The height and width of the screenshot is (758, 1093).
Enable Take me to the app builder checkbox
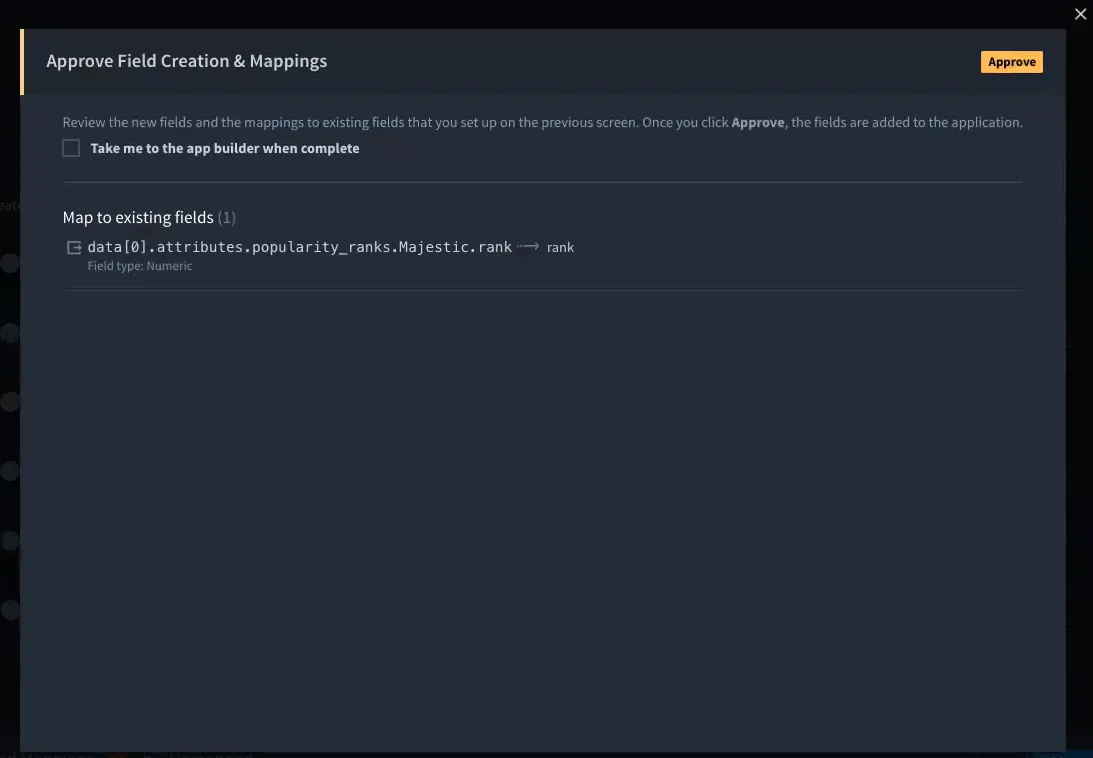tap(71, 148)
